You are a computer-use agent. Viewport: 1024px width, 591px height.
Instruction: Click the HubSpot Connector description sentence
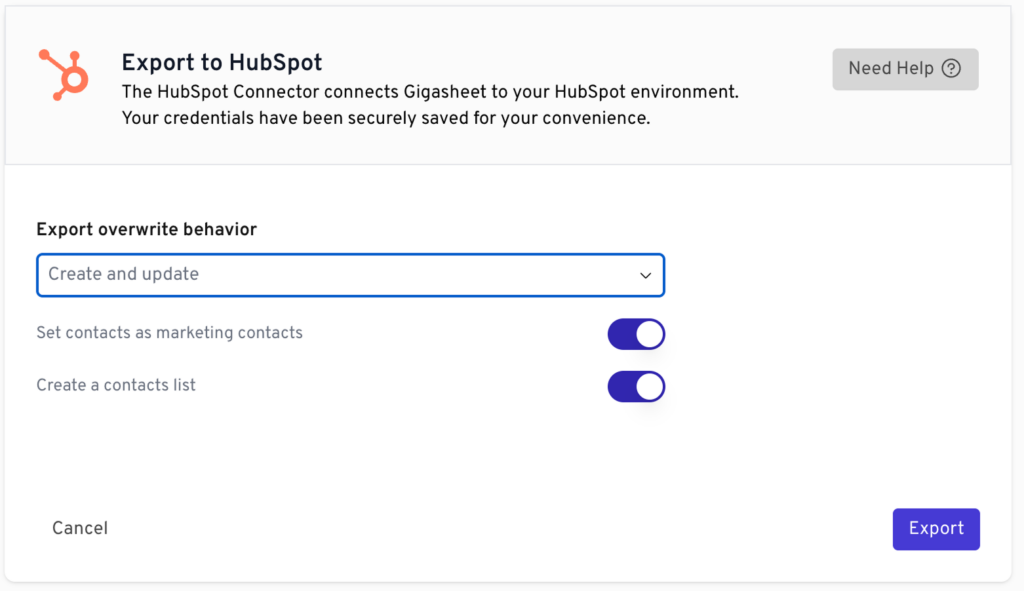point(430,92)
